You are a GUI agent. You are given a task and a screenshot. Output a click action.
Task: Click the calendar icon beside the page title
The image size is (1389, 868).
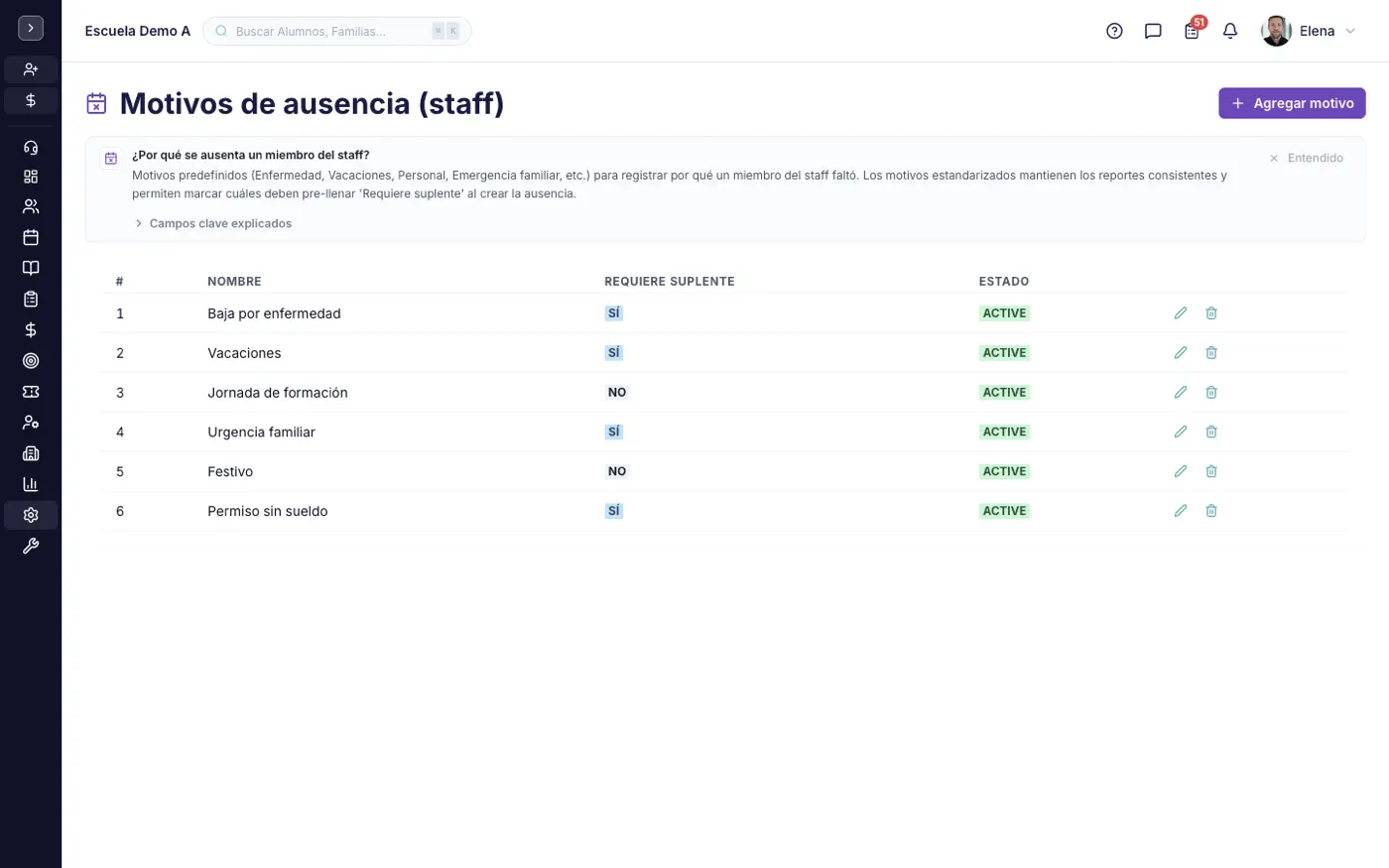[96, 103]
